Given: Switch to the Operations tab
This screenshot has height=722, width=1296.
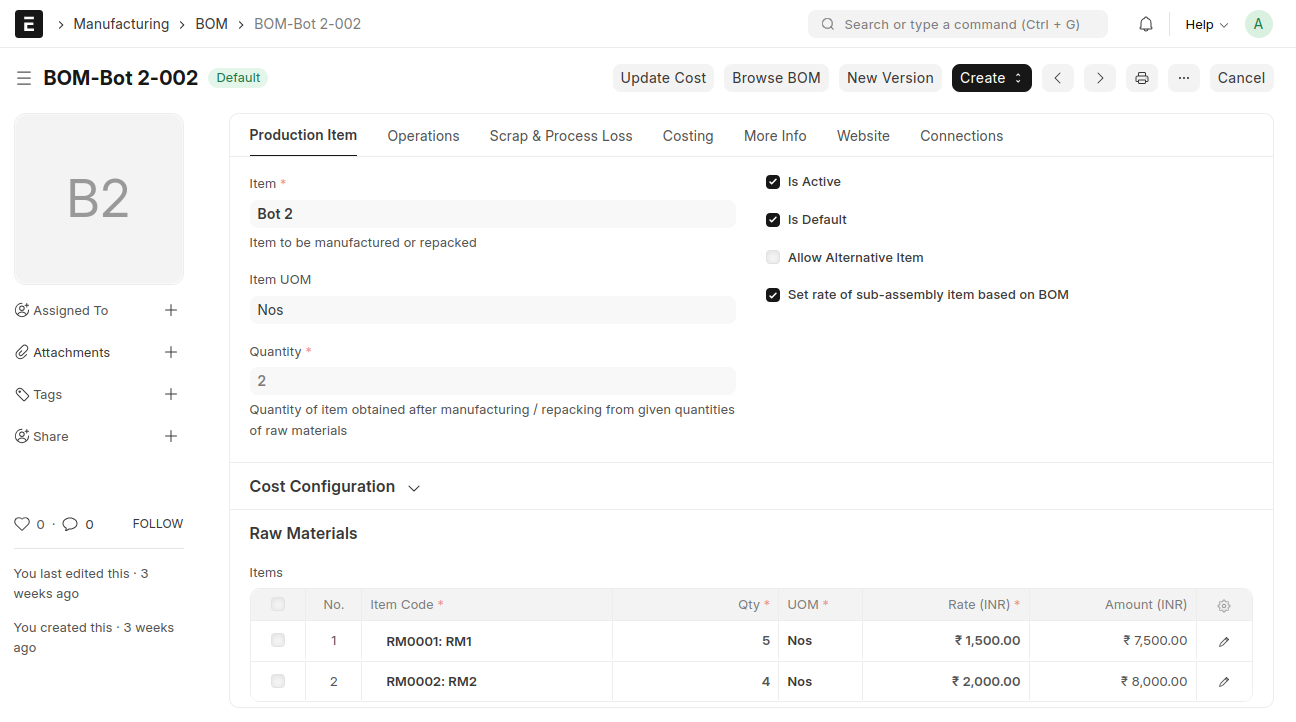Looking at the screenshot, I should coord(423,136).
